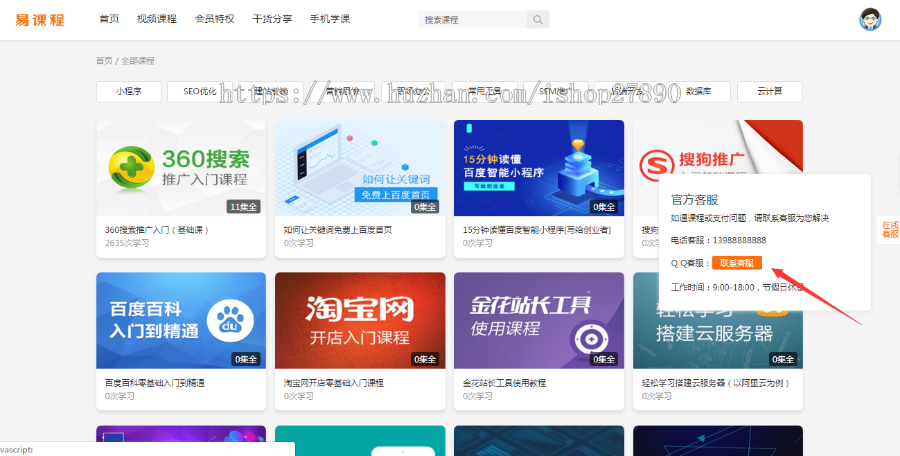Open 手机学课 navigation item
Viewport: 900px width, 456px height.
(x=330, y=19)
